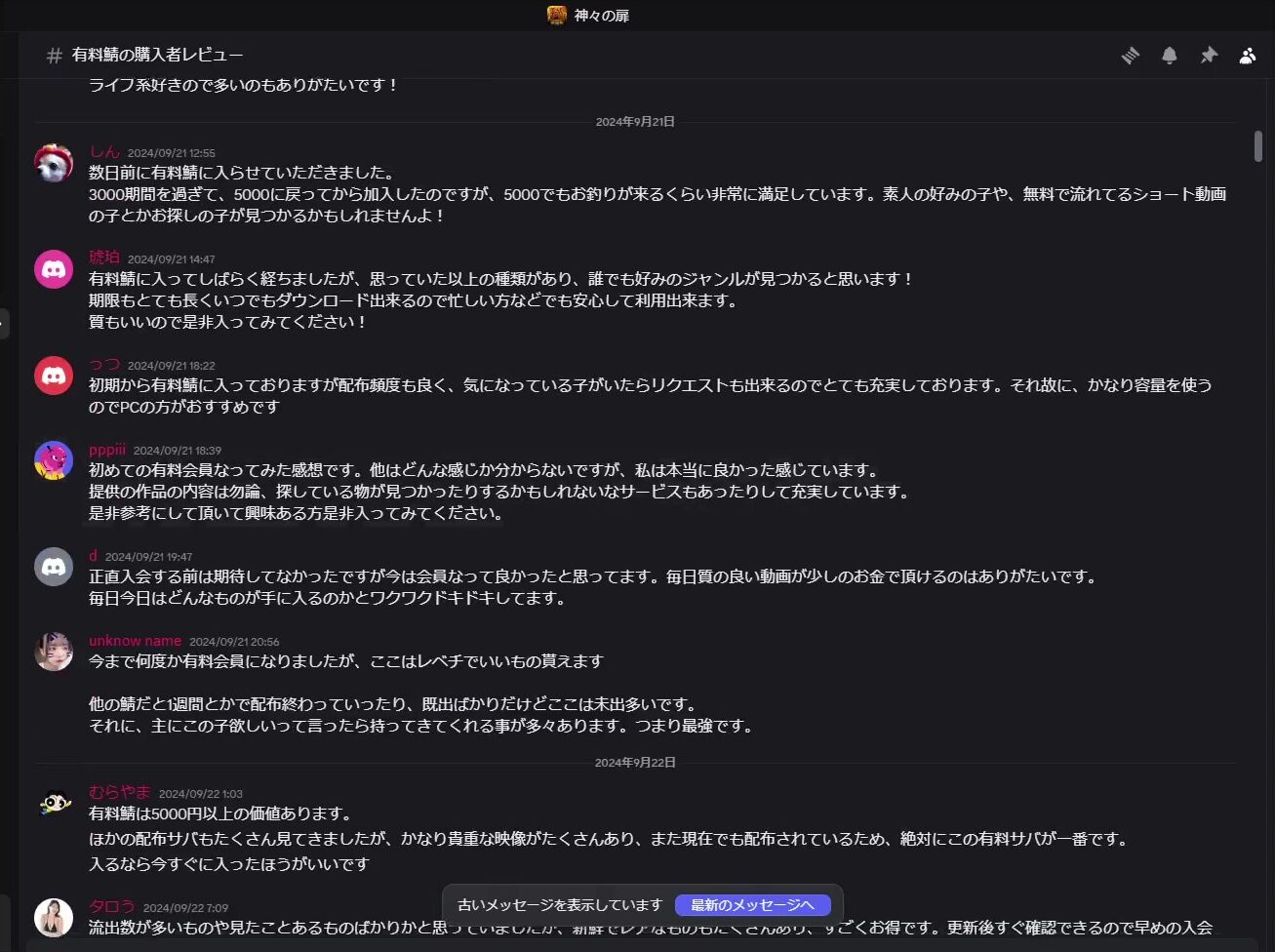Click username つつ

point(104,364)
